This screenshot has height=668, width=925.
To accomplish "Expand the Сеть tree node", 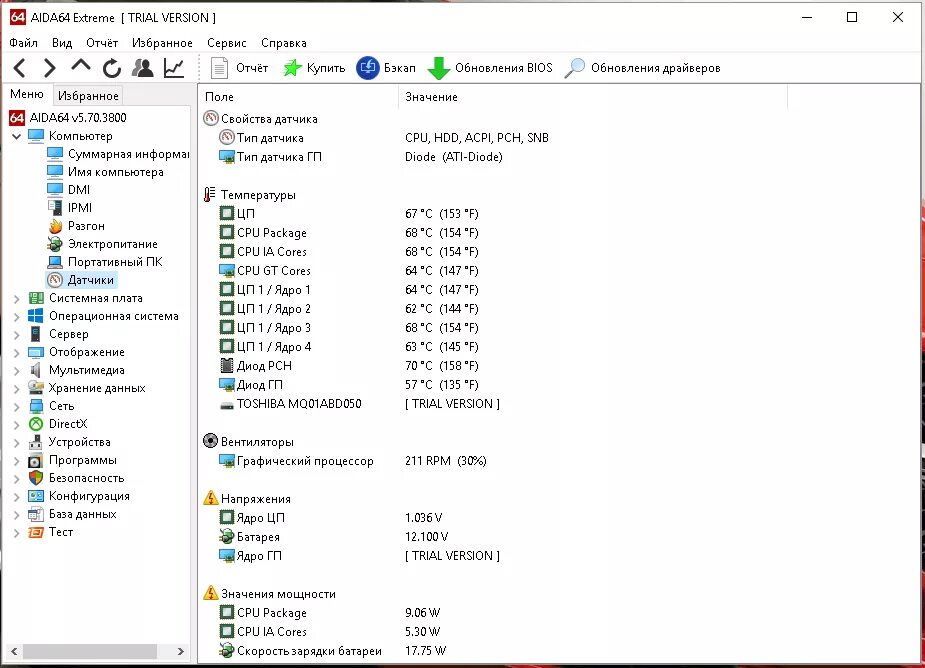I will pos(17,407).
